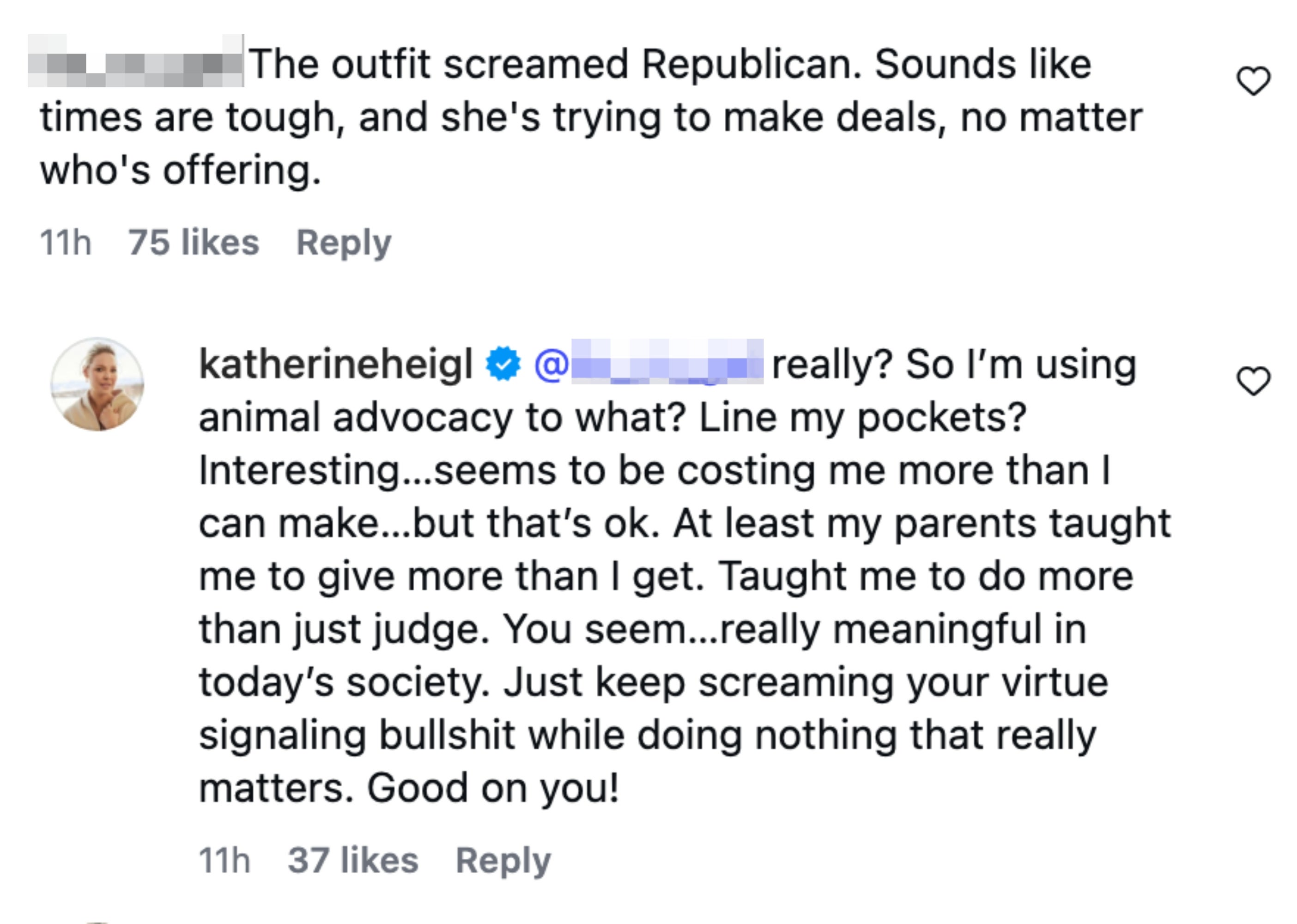Viewport: 1297px width, 924px height.
Task: Click "Line my pockets?" in the reply
Action: (x=862, y=418)
